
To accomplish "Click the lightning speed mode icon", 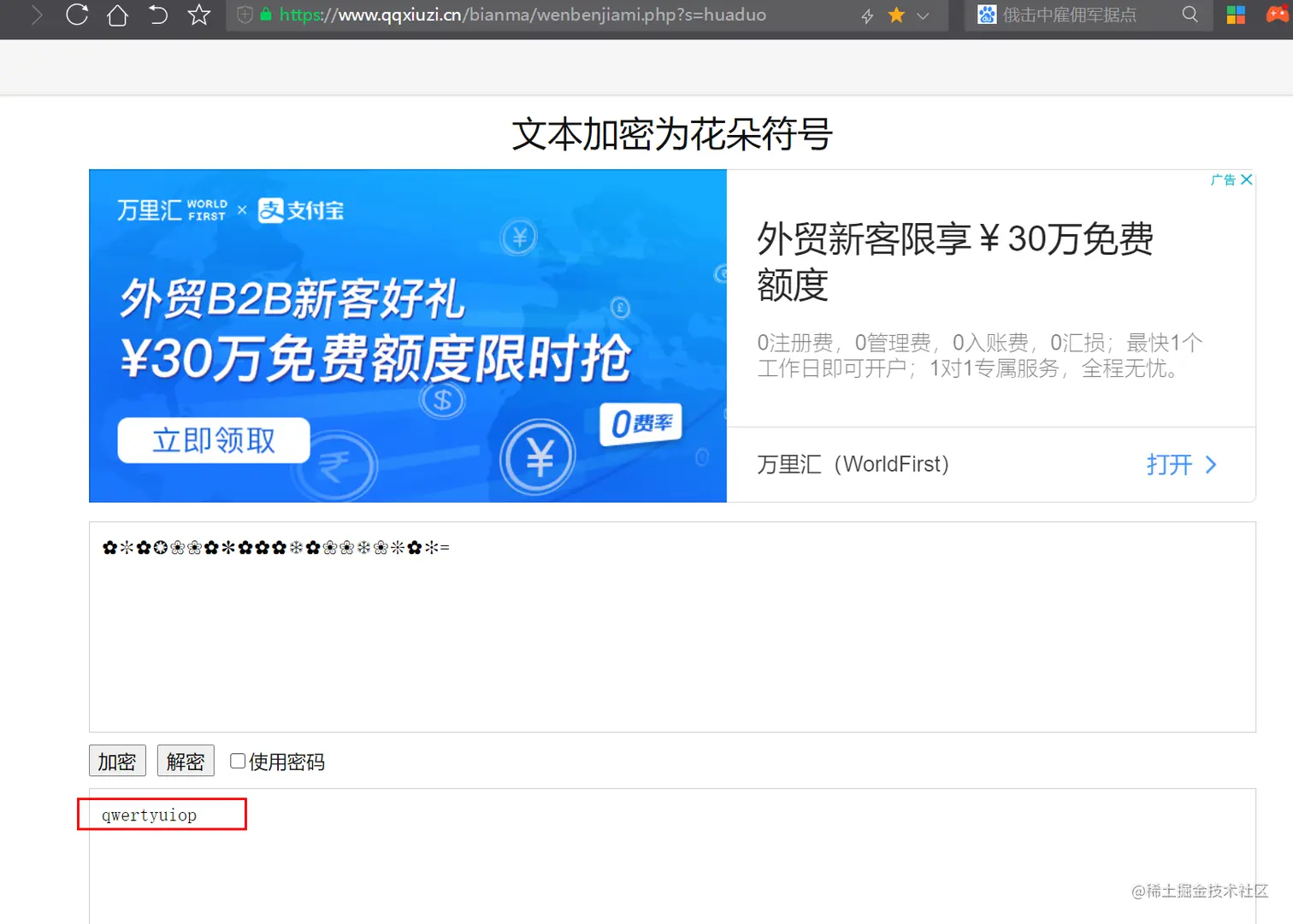I will coord(867,15).
